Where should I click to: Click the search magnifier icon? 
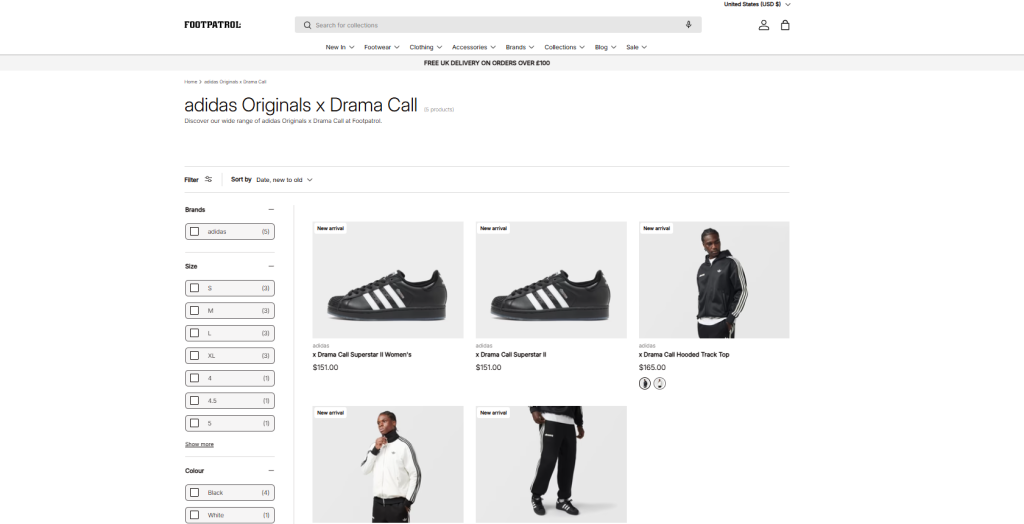click(307, 25)
